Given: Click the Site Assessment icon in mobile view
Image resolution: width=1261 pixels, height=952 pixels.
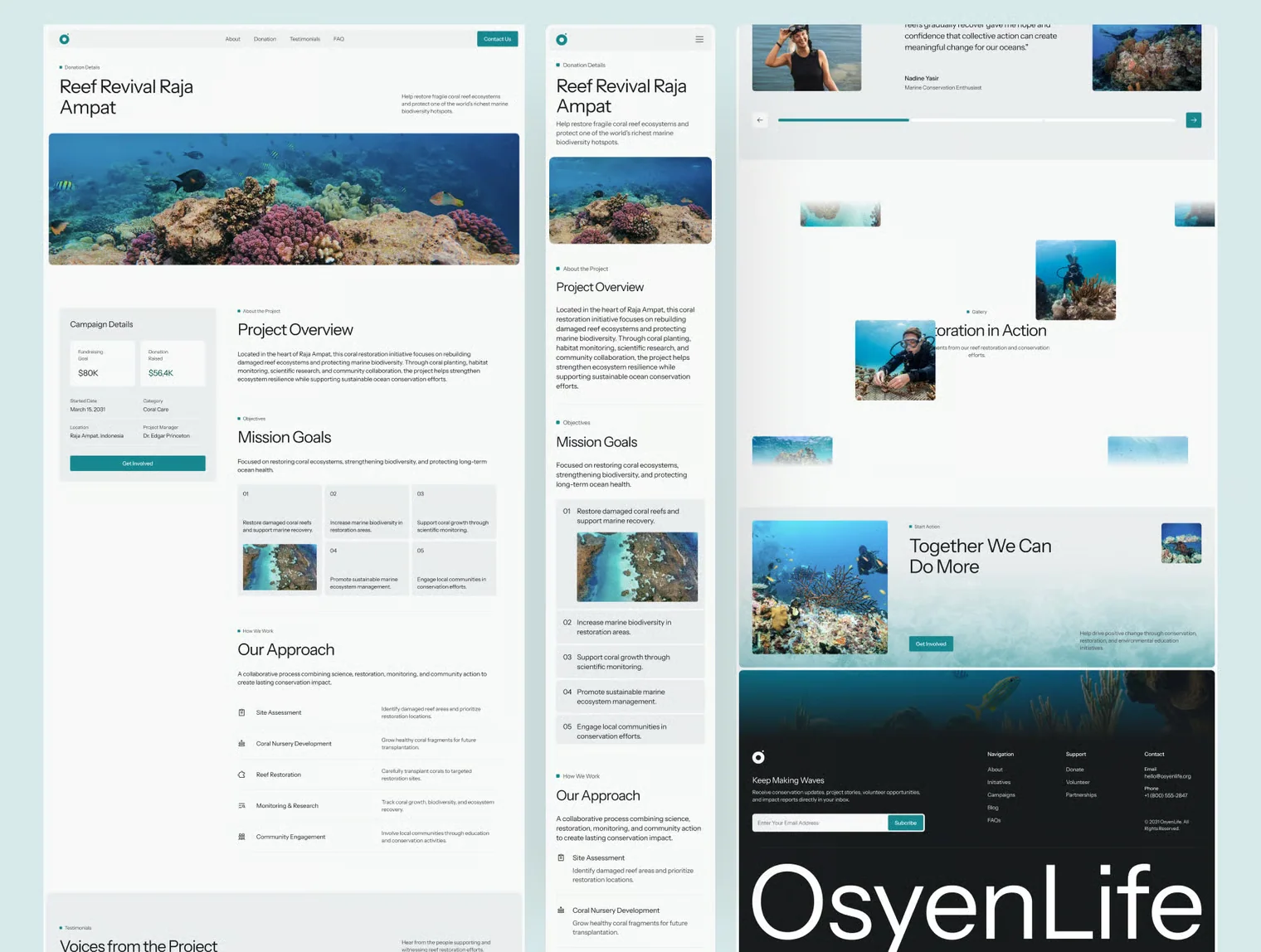Looking at the screenshot, I should (x=561, y=857).
